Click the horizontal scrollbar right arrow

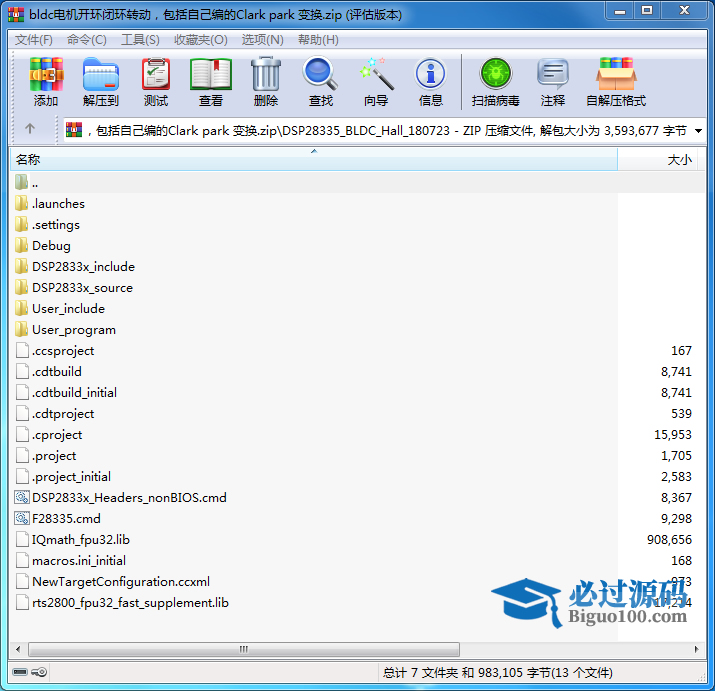697,649
